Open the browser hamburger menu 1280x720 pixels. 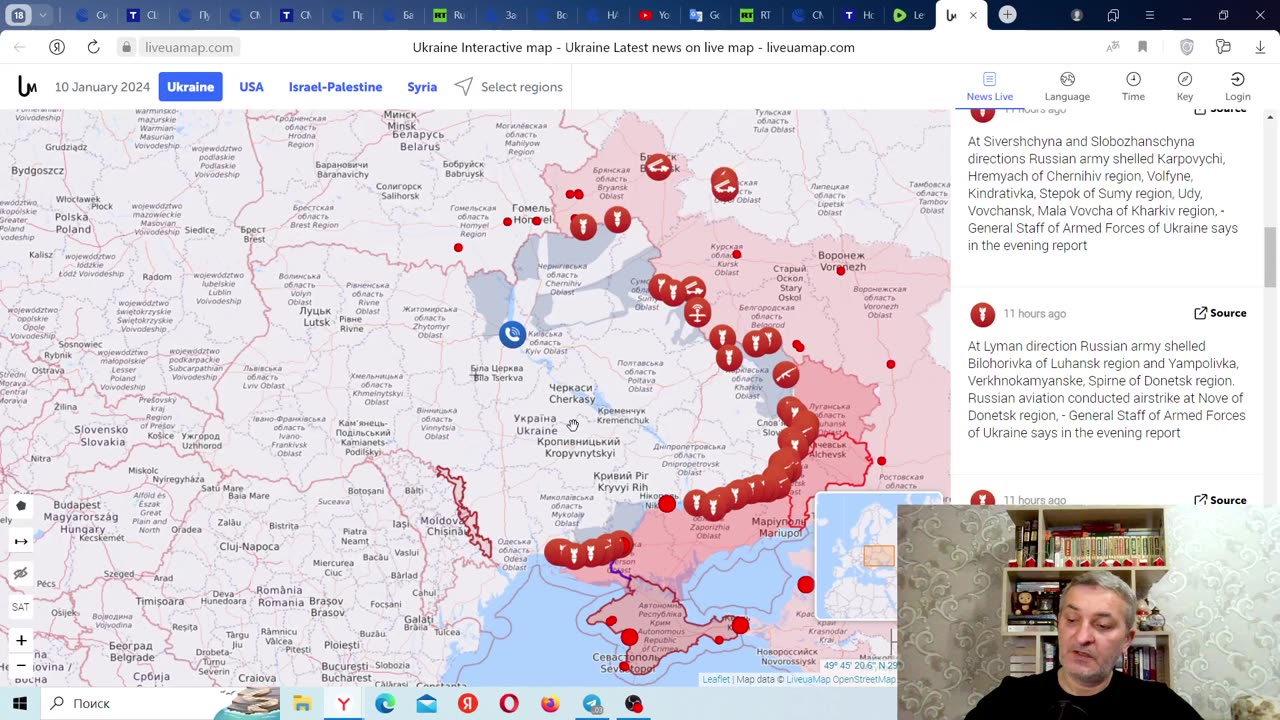coord(1149,15)
